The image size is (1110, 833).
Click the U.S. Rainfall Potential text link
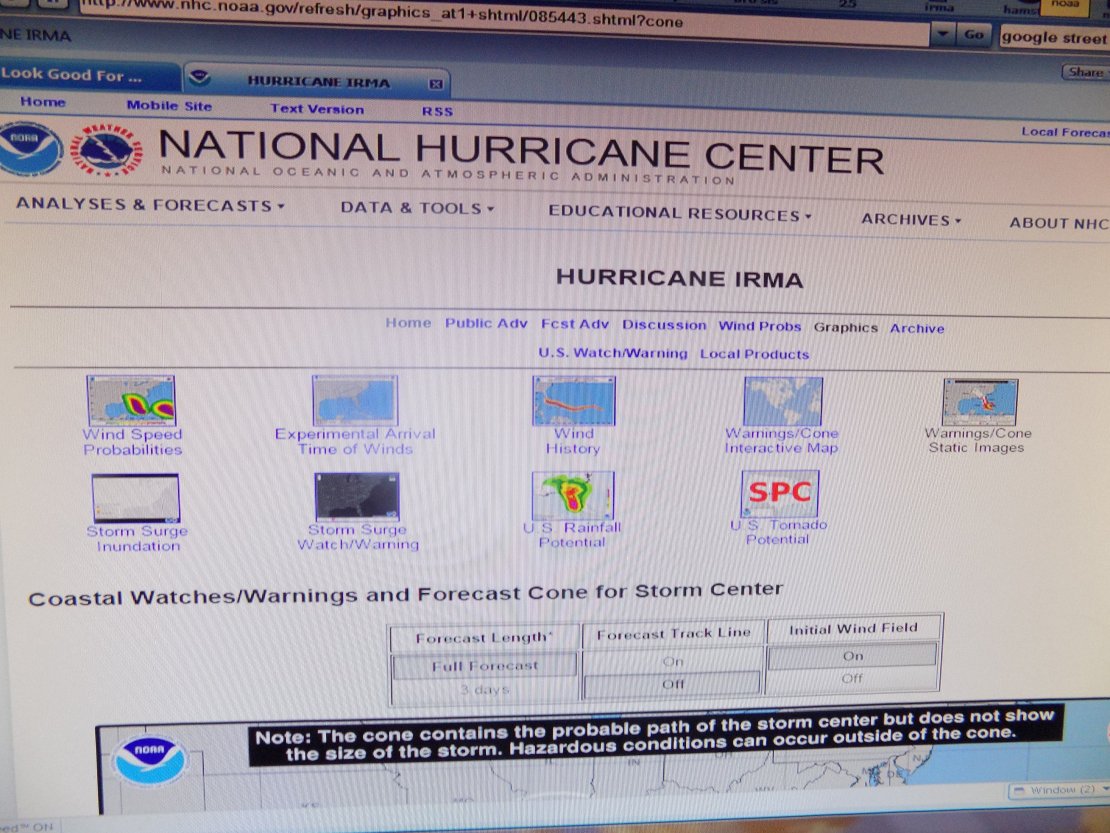click(x=572, y=534)
